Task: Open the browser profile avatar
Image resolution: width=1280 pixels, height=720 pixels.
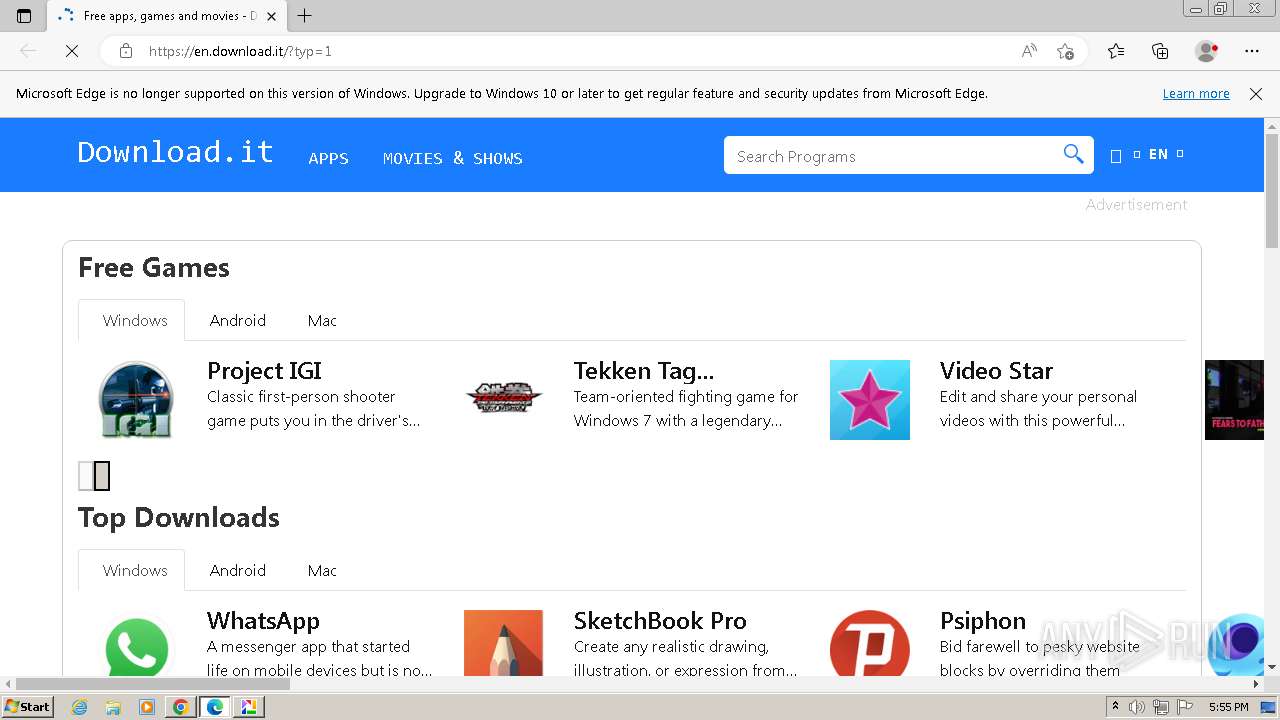Action: click(1206, 51)
